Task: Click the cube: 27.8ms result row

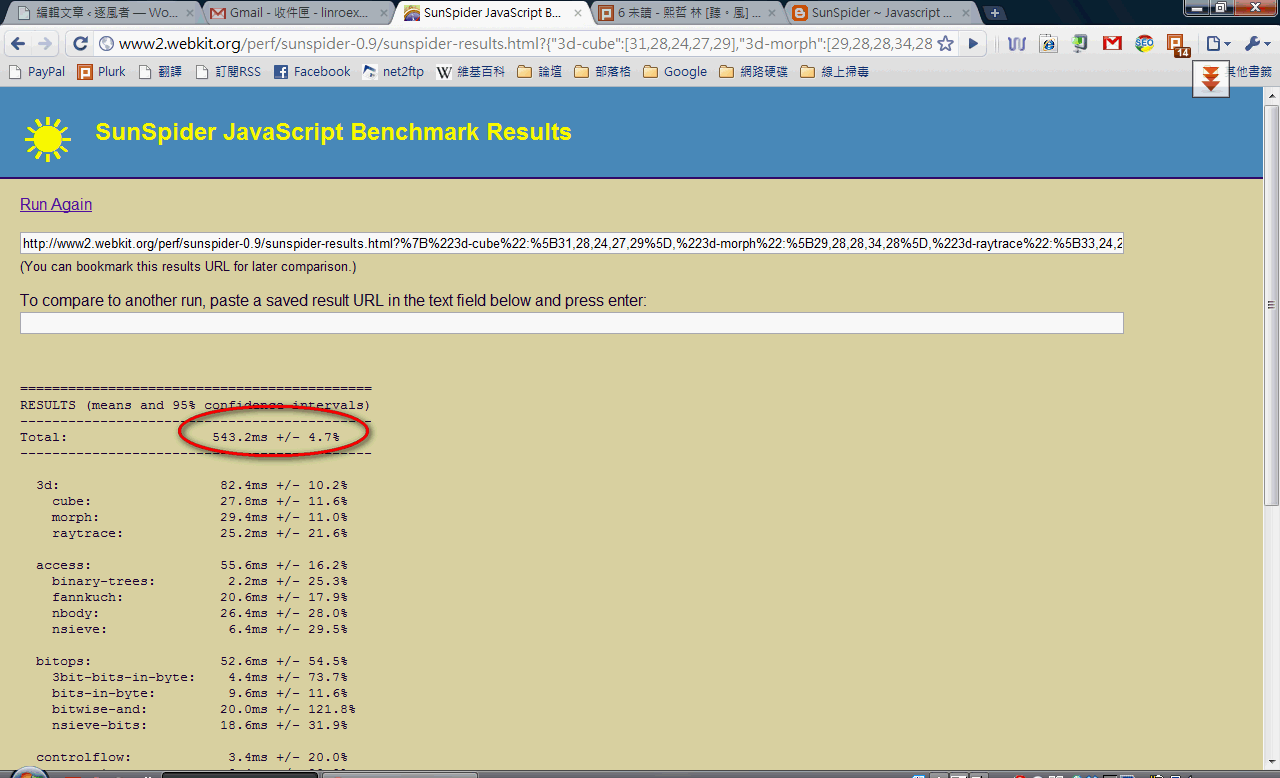Action: (200, 501)
